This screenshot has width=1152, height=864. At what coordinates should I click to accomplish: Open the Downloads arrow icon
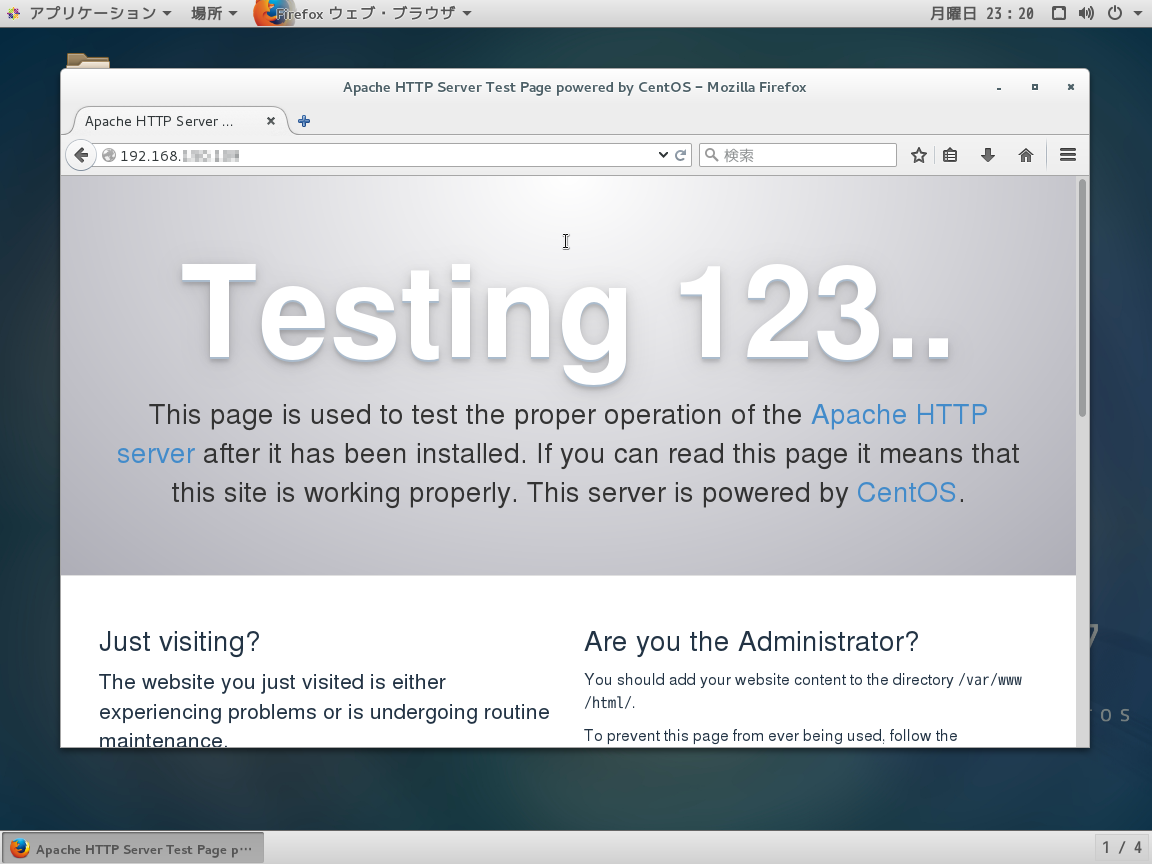(x=987, y=155)
